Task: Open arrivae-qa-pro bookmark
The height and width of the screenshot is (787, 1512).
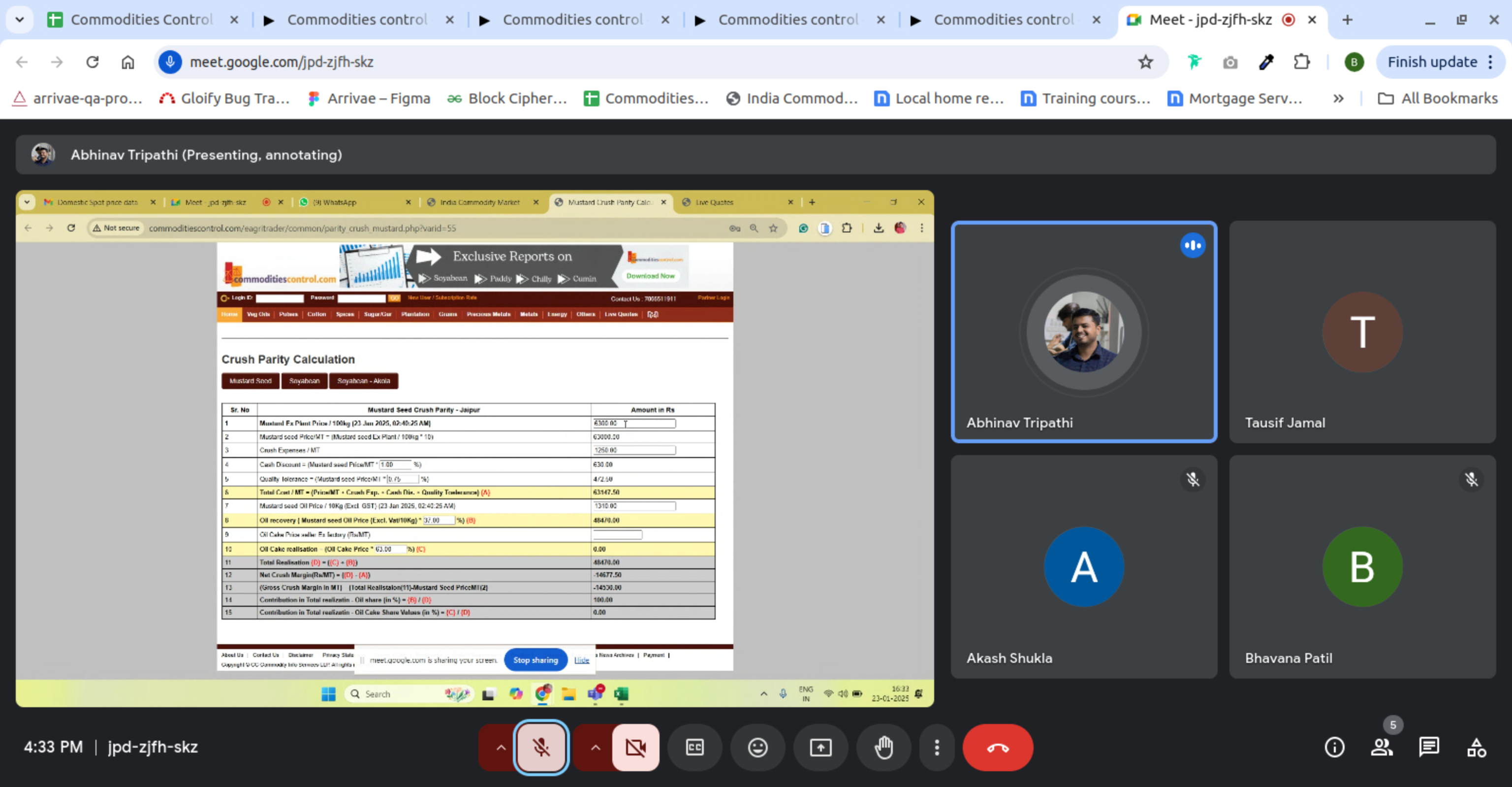Action: coord(77,98)
